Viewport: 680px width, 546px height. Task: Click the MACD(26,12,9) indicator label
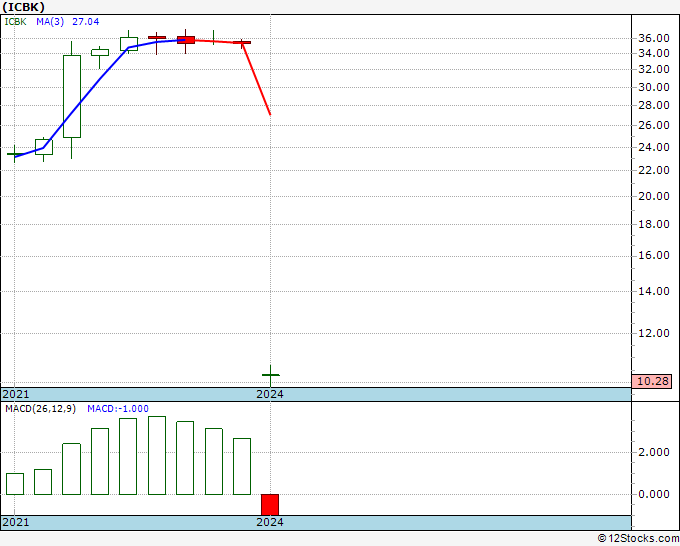point(40,409)
